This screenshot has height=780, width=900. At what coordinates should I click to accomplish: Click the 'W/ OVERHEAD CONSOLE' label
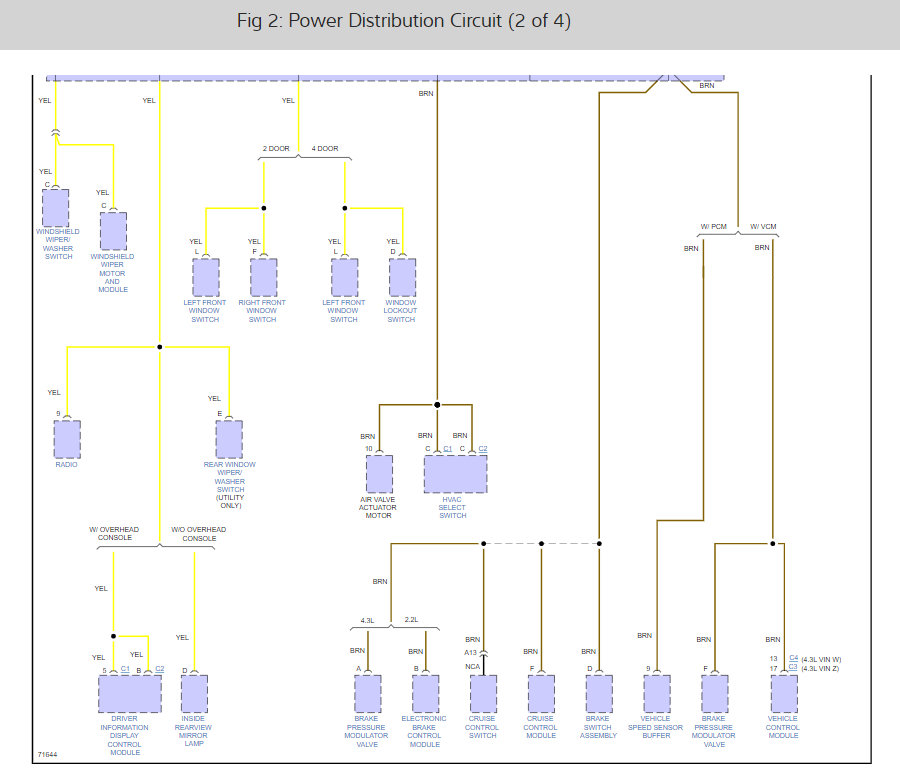(x=114, y=533)
